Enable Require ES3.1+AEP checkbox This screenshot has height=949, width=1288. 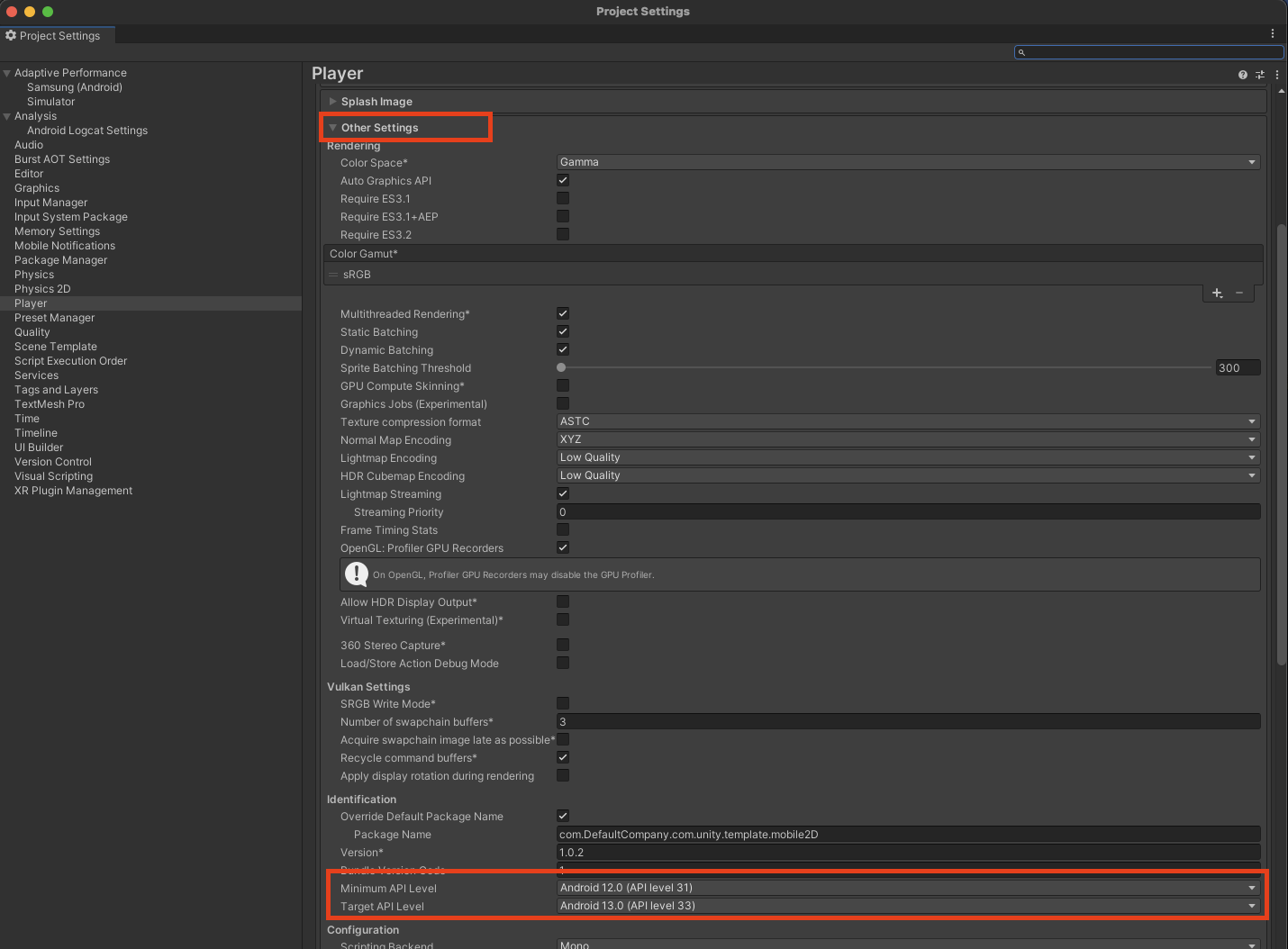click(x=563, y=216)
